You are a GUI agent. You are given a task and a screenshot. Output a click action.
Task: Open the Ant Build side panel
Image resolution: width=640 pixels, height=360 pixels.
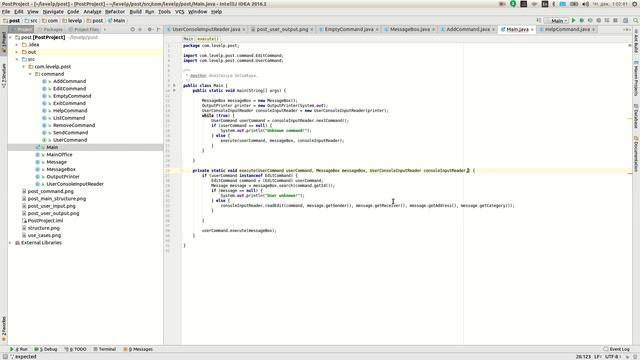point(636,42)
